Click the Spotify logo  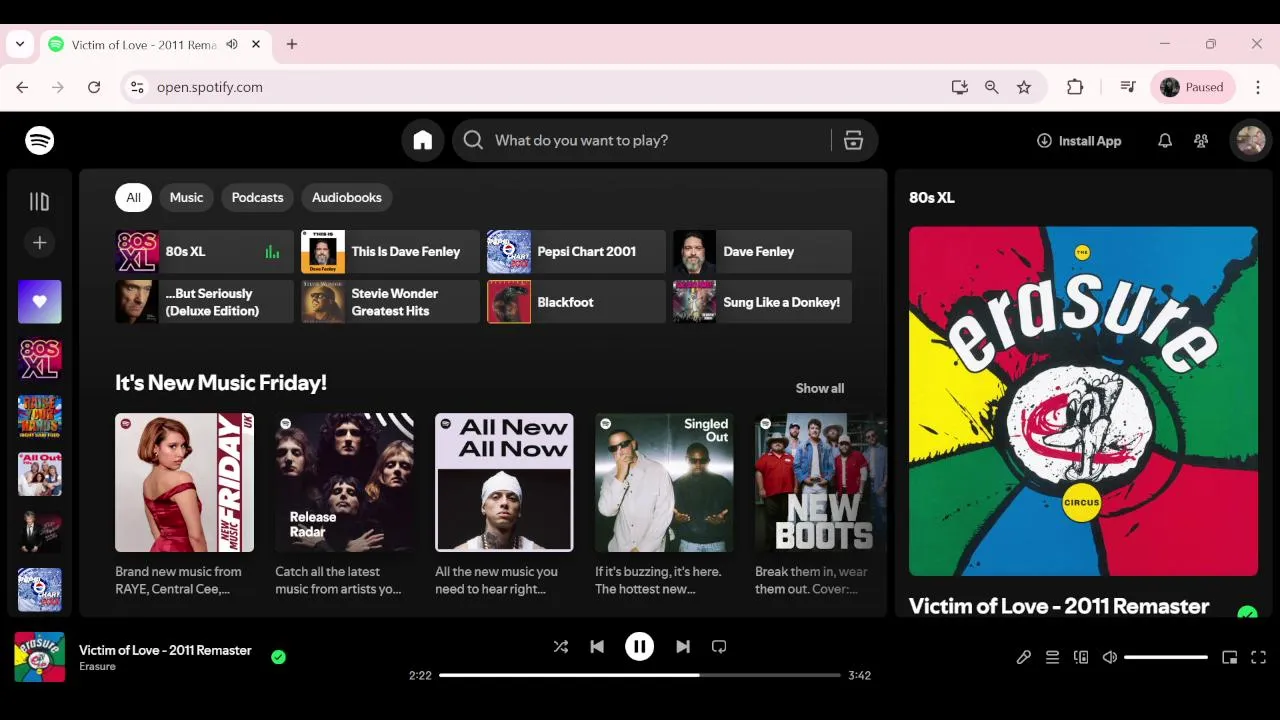[40, 141]
